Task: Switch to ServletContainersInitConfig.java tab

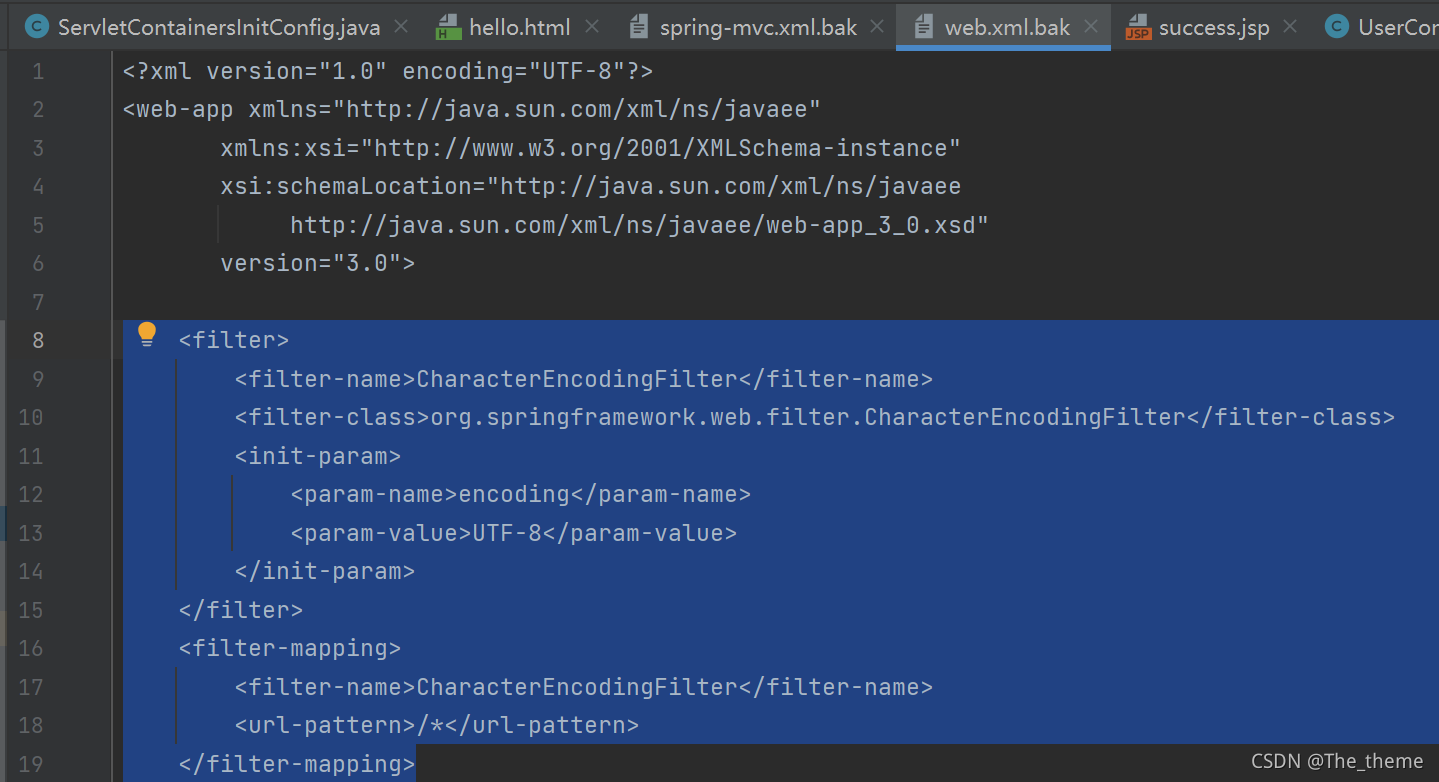Action: pos(219,27)
